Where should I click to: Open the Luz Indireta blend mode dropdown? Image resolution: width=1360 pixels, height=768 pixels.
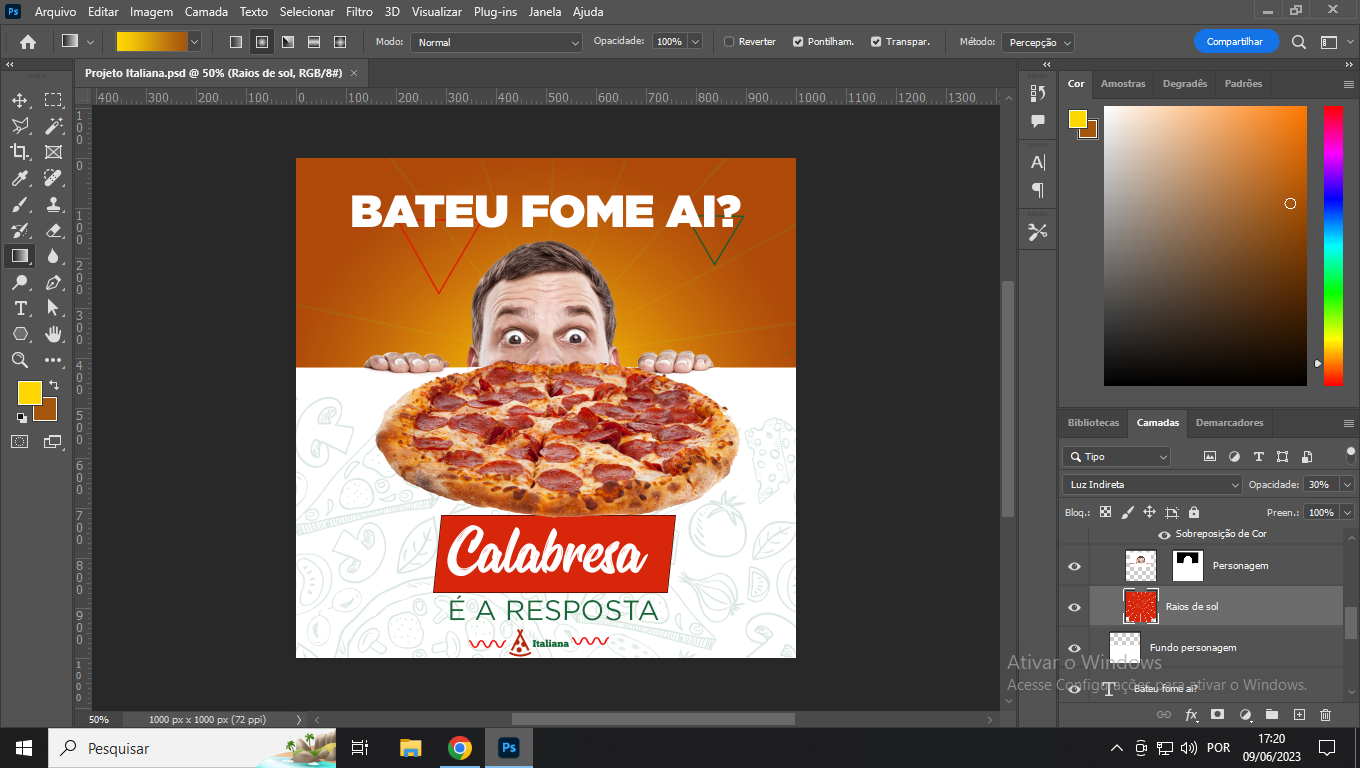[x=1152, y=484]
